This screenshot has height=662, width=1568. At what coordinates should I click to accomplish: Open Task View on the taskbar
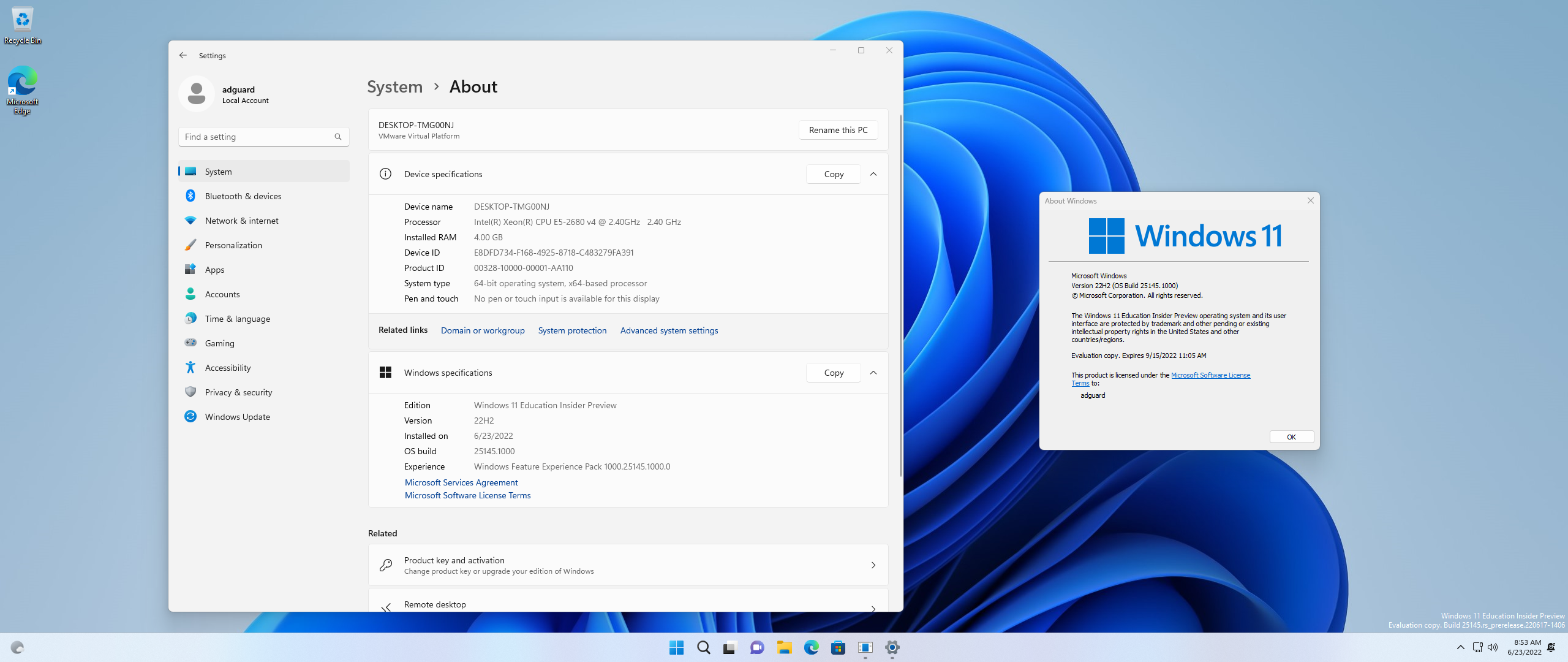[730, 647]
